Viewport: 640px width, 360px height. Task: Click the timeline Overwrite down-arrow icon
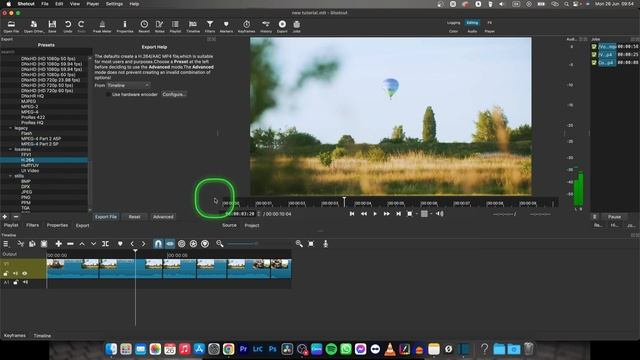[x=93, y=244]
